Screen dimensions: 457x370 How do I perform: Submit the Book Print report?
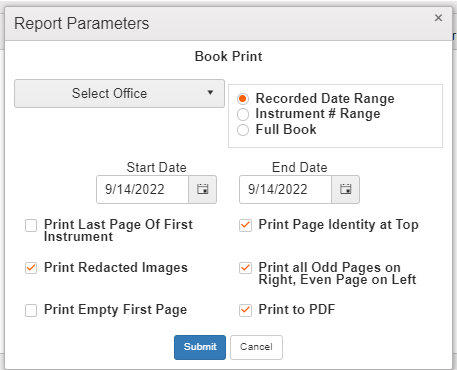200,347
